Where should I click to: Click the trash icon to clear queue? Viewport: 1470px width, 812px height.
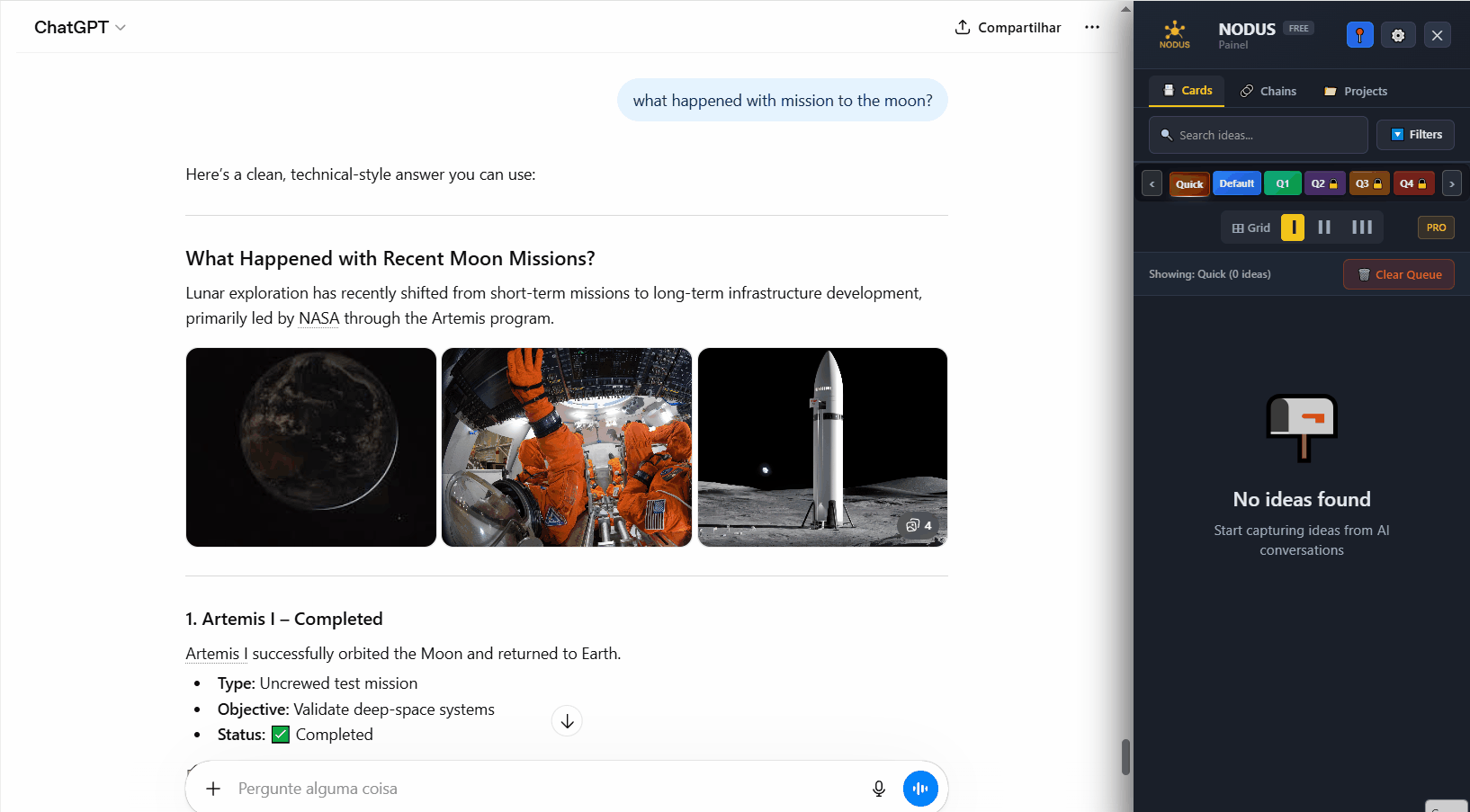[x=1363, y=274]
